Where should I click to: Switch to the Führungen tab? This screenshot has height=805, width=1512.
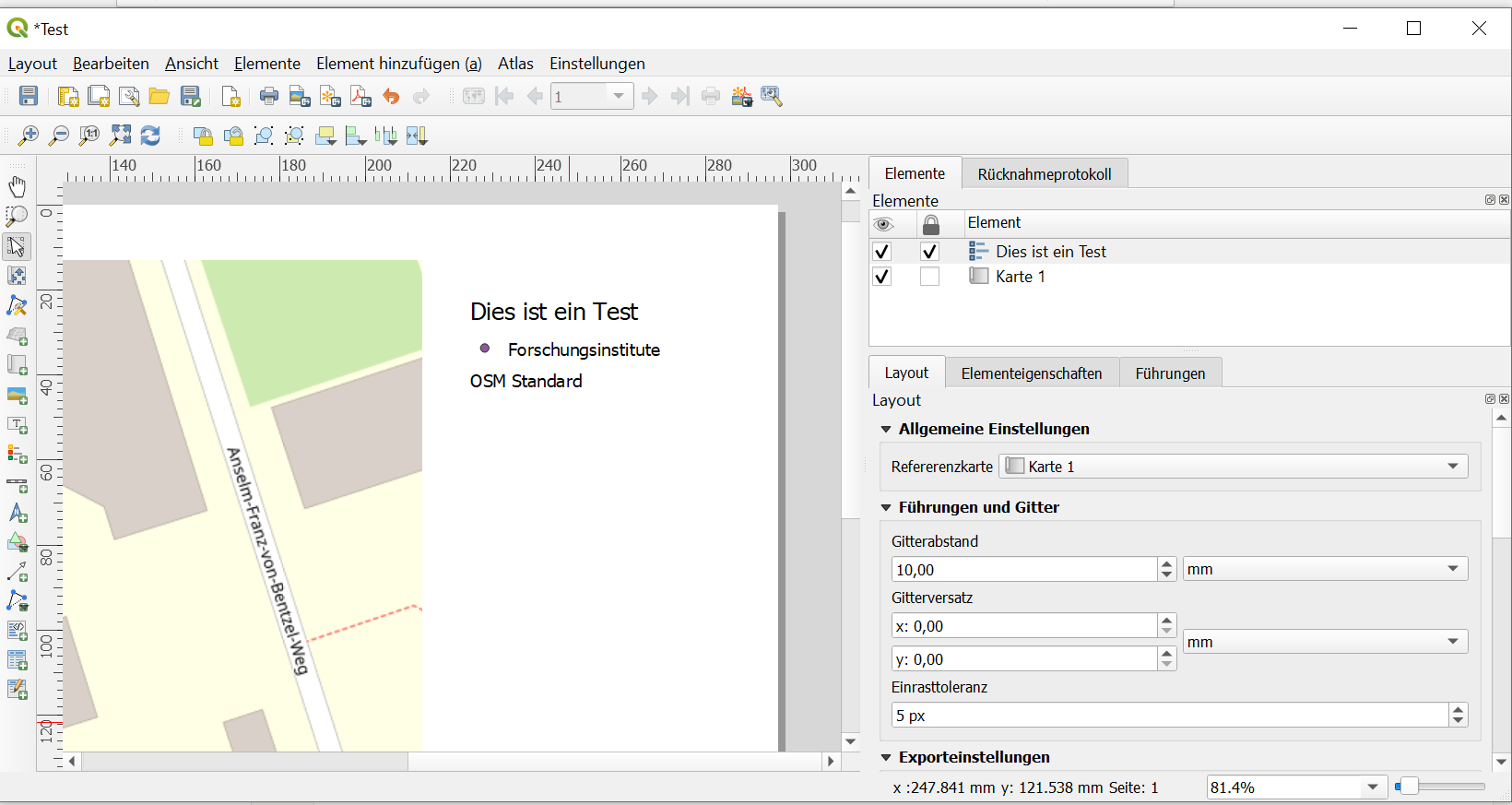tap(1170, 373)
